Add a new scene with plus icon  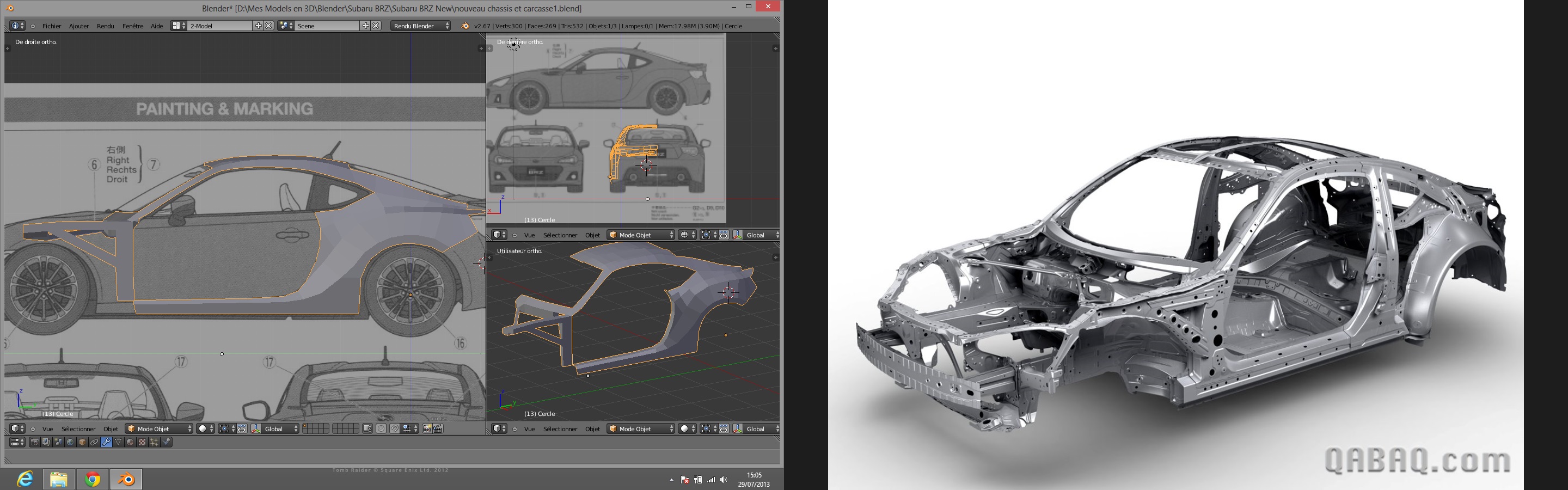coord(366,26)
